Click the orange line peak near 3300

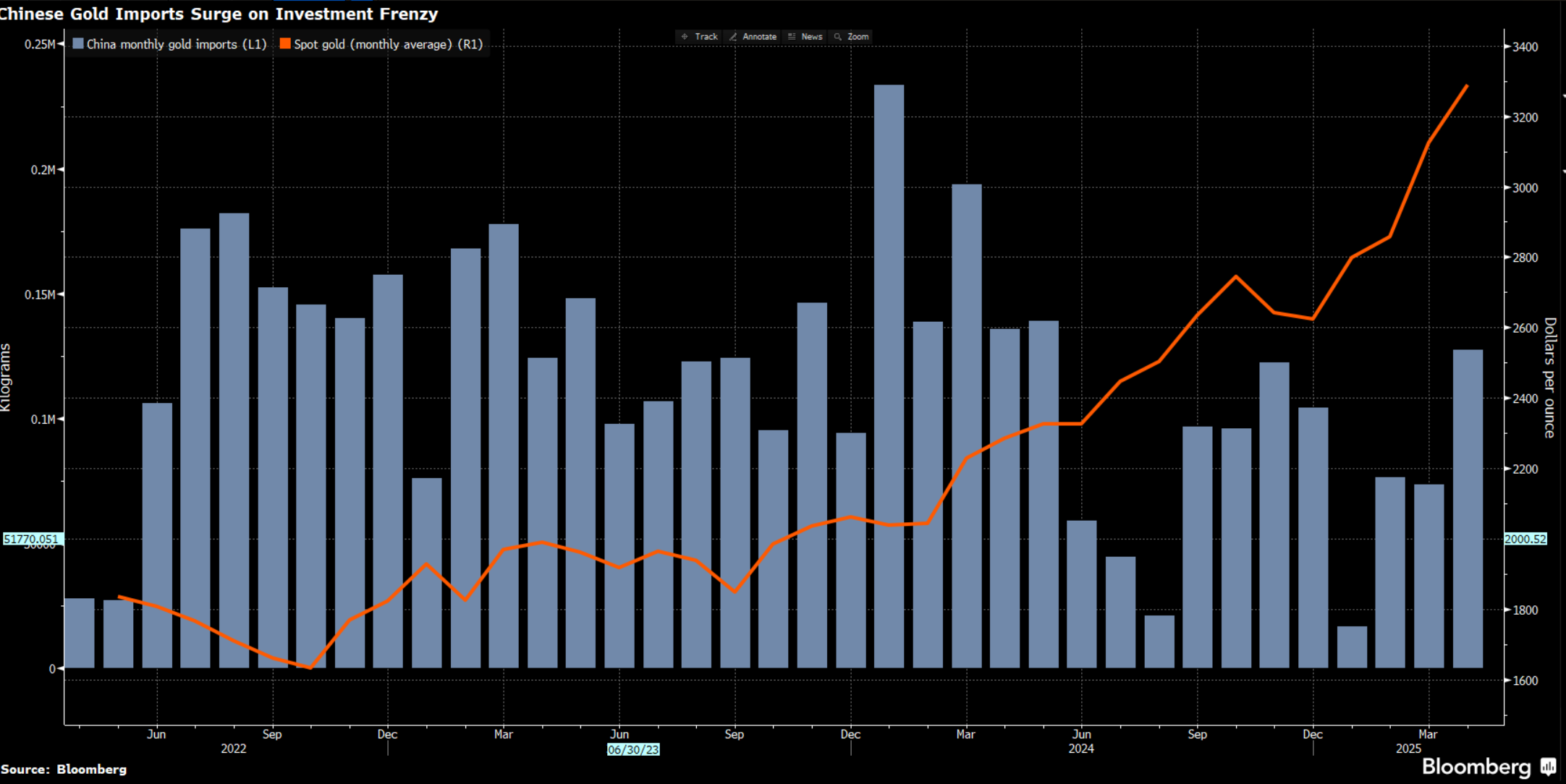click(1466, 86)
